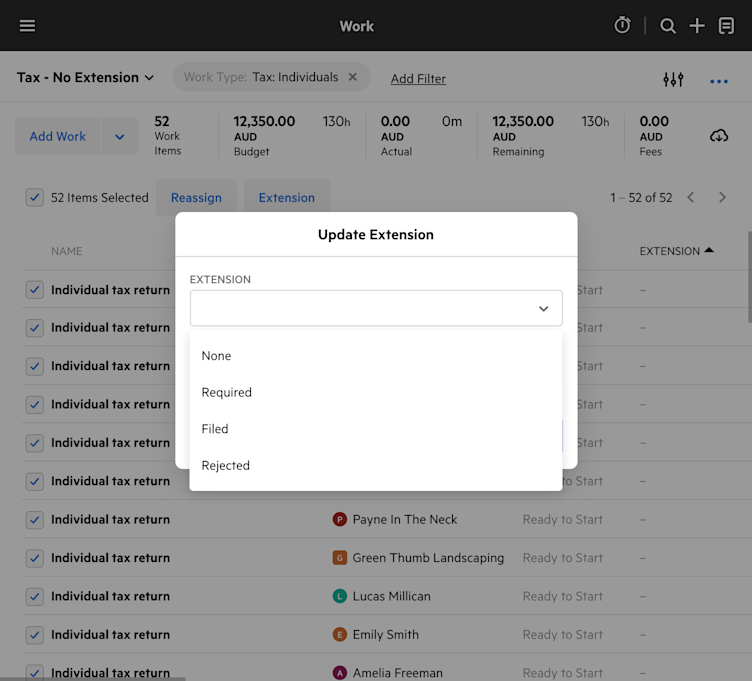Open the blue three-dot more options
Viewport: 752px width, 681px height.
tap(719, 82)
